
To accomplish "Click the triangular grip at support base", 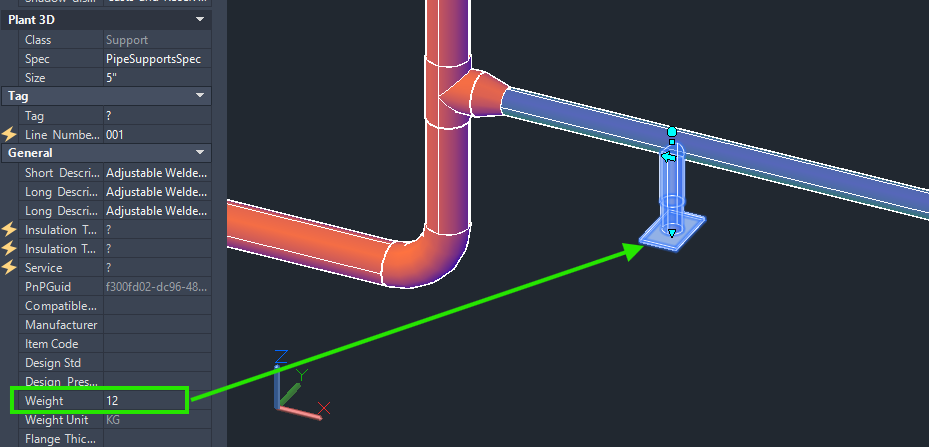I will point(672,234).
